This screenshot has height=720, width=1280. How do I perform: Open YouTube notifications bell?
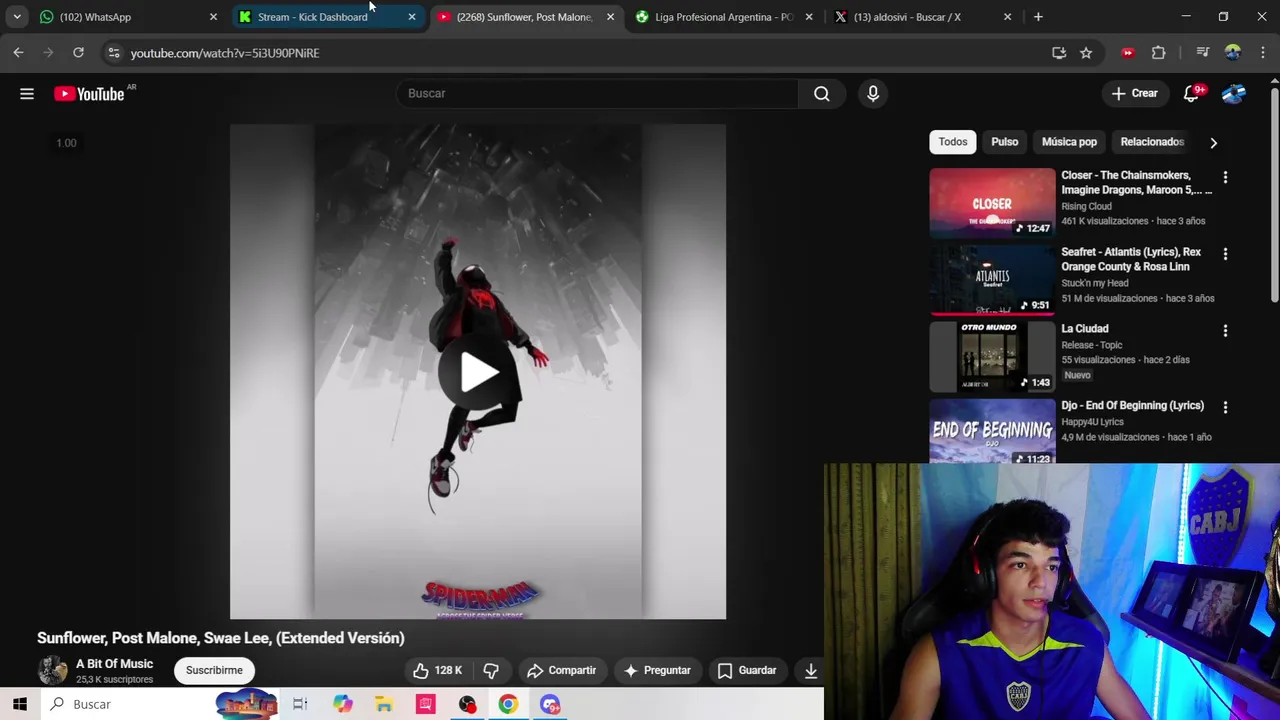1191,94
